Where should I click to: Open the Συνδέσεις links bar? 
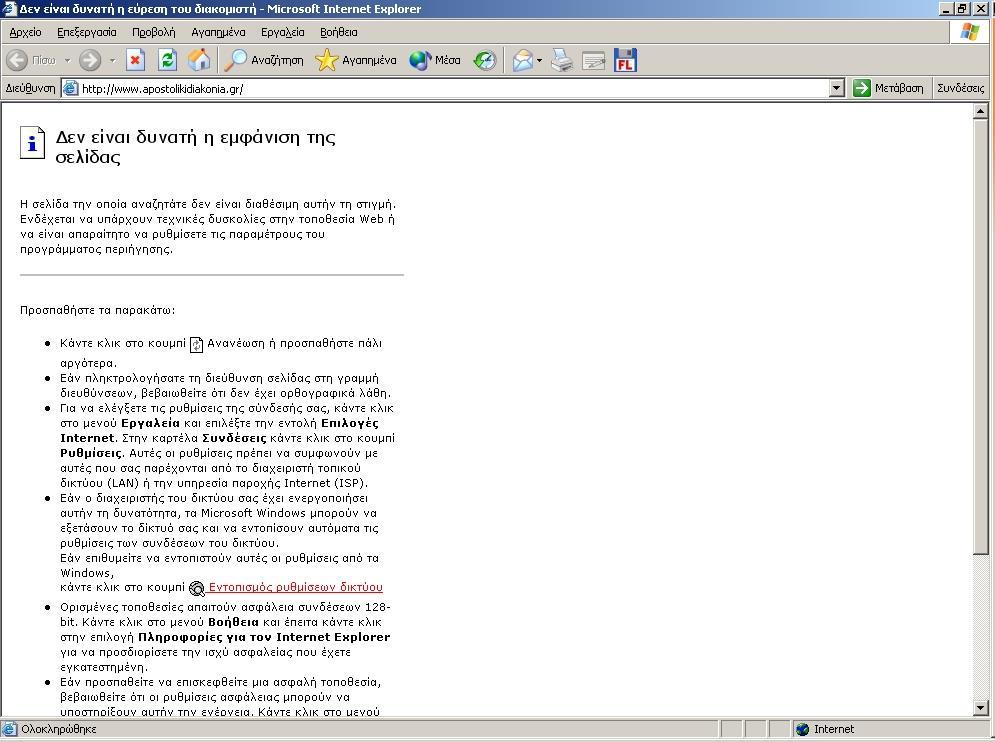(x=961, y=88)
